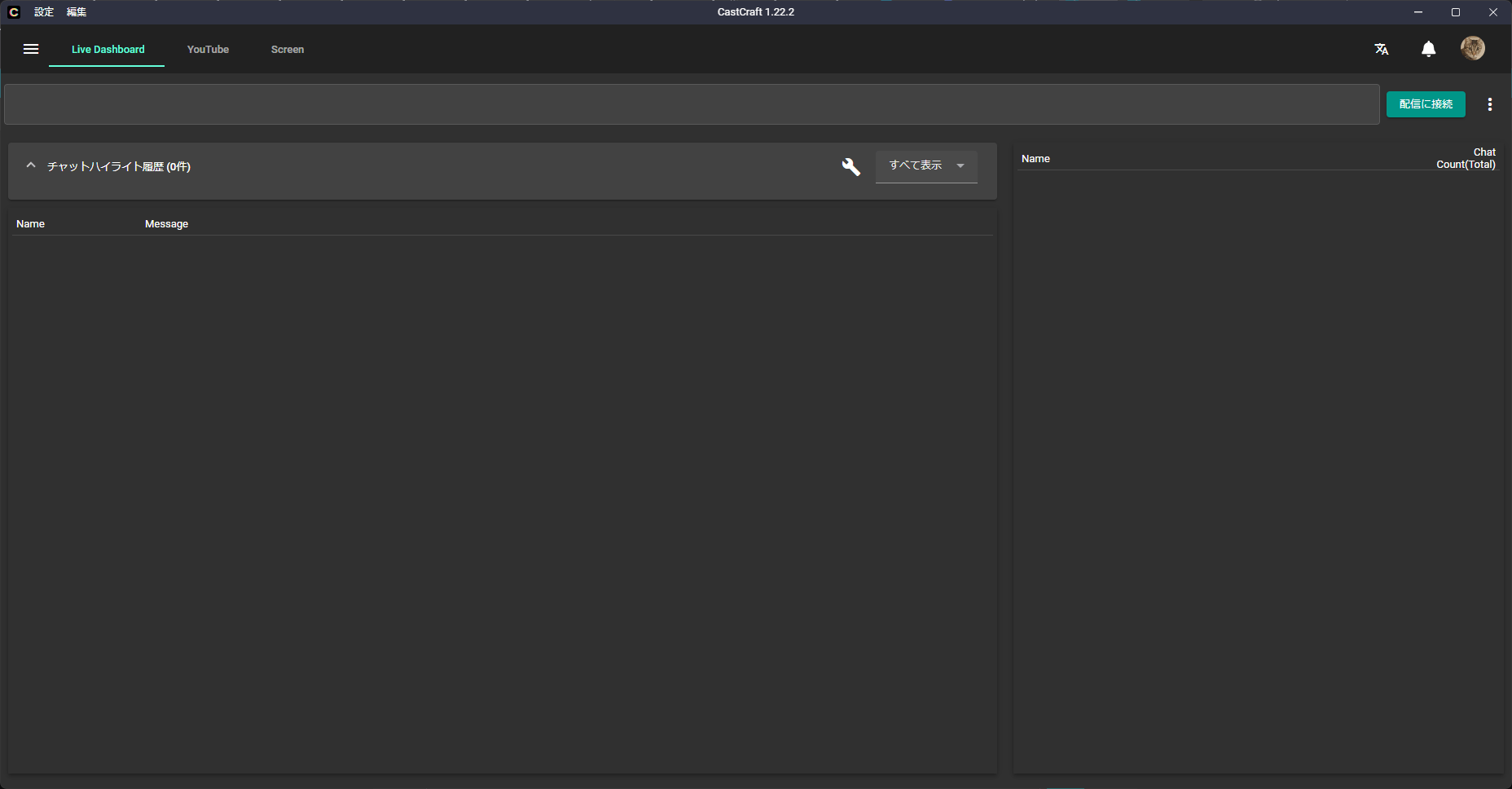The height and width of the screenshot is (789, 1512).
Task: Click the Message column header
Action: pos(166,224)
